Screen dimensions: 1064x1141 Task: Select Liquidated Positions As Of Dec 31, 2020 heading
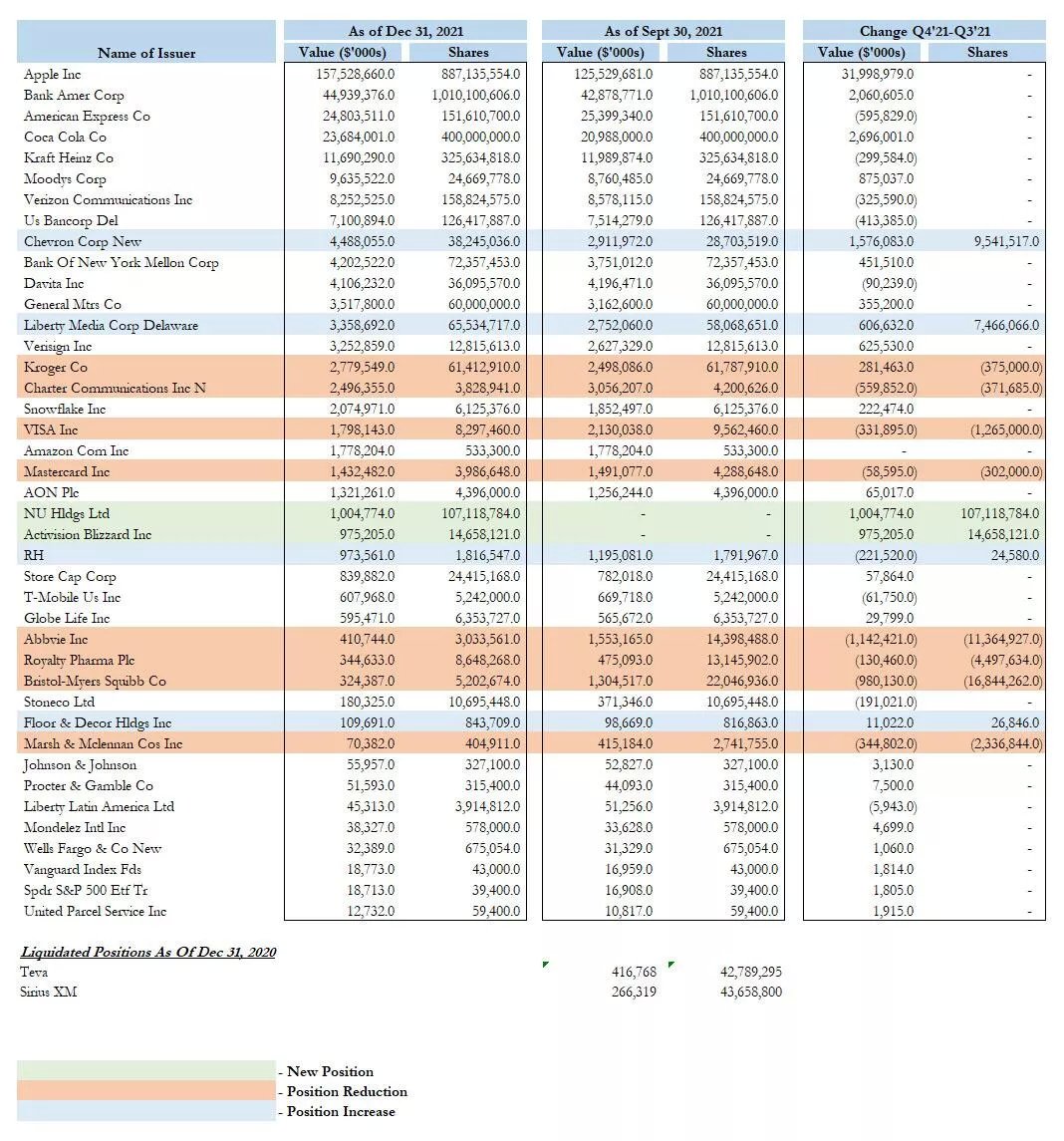point(148,952)
